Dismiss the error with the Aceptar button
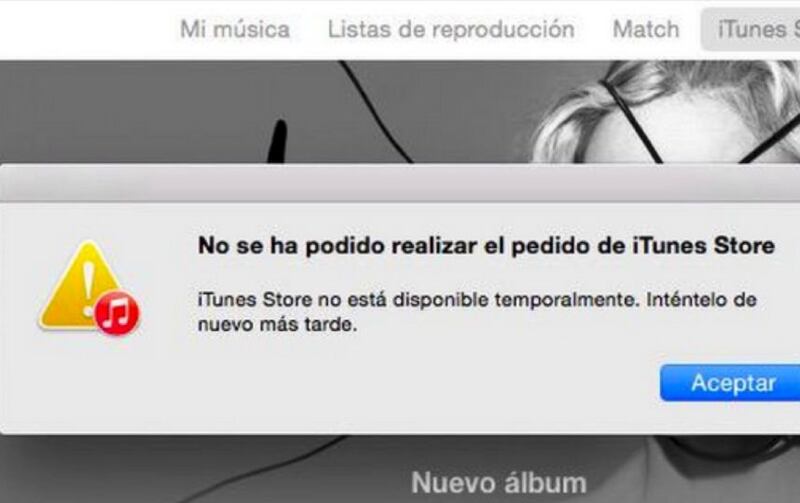 click(x=732, y=383)
